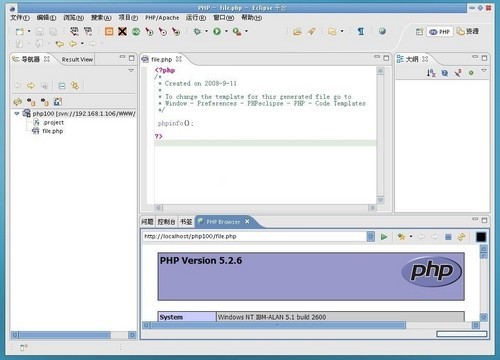The width and height of the screenshot is (500, 360).
Task: Switch to the PHP perspective button
Action: (440, 32)
